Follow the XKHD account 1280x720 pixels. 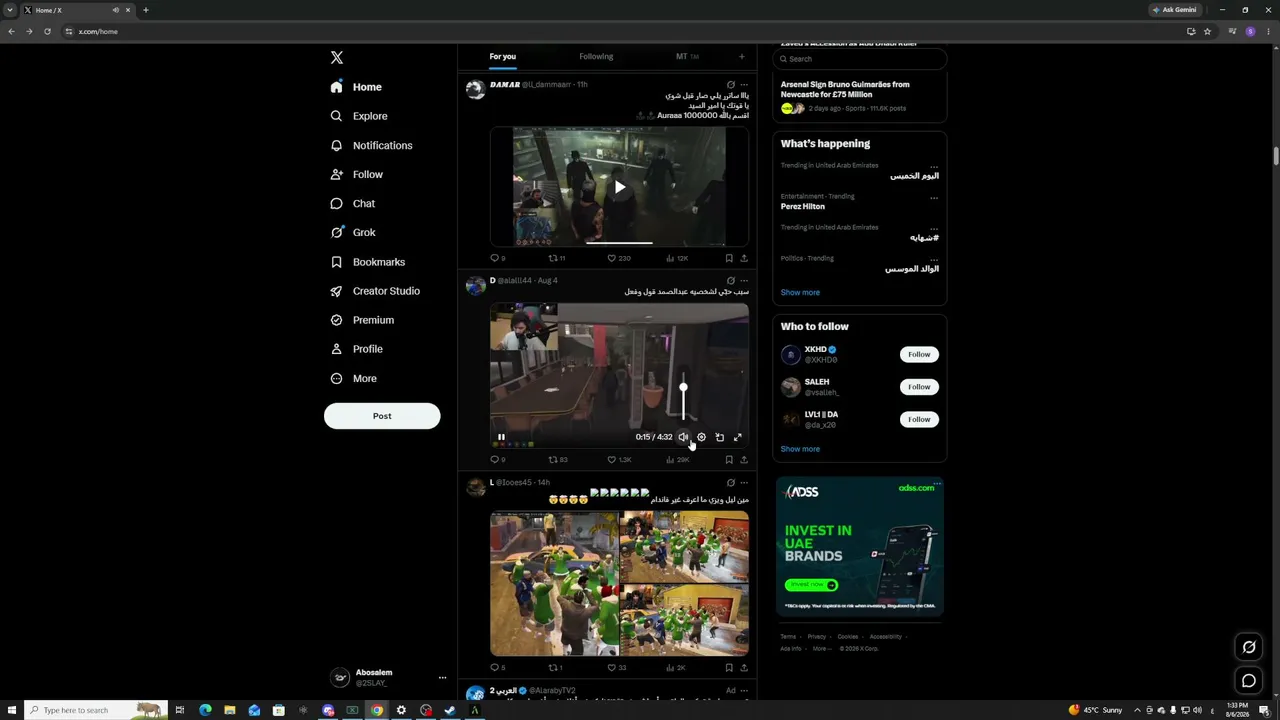click(919, 354)
